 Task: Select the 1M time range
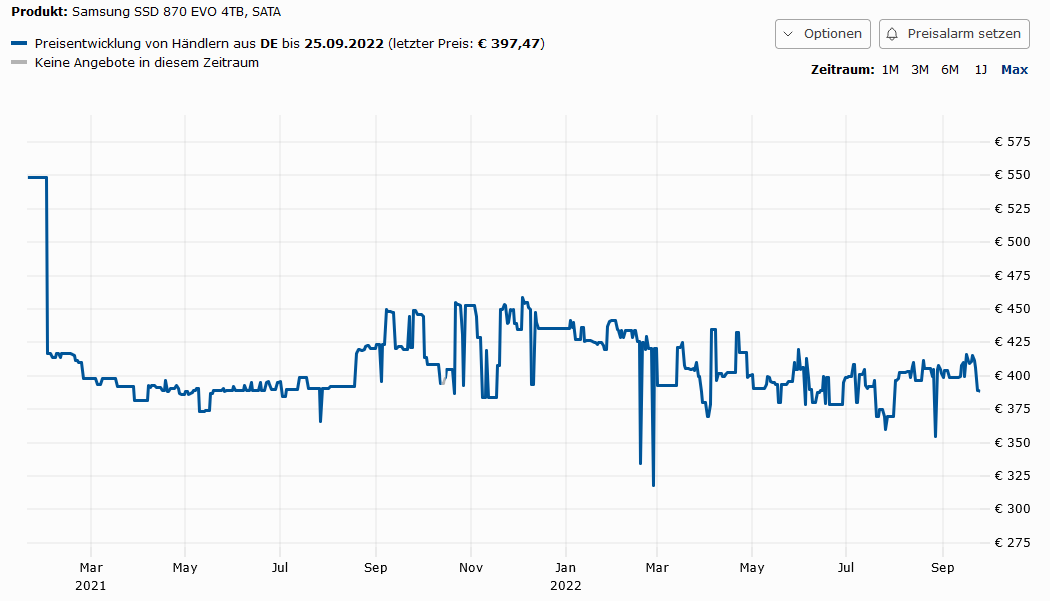[x=890, y=70]
